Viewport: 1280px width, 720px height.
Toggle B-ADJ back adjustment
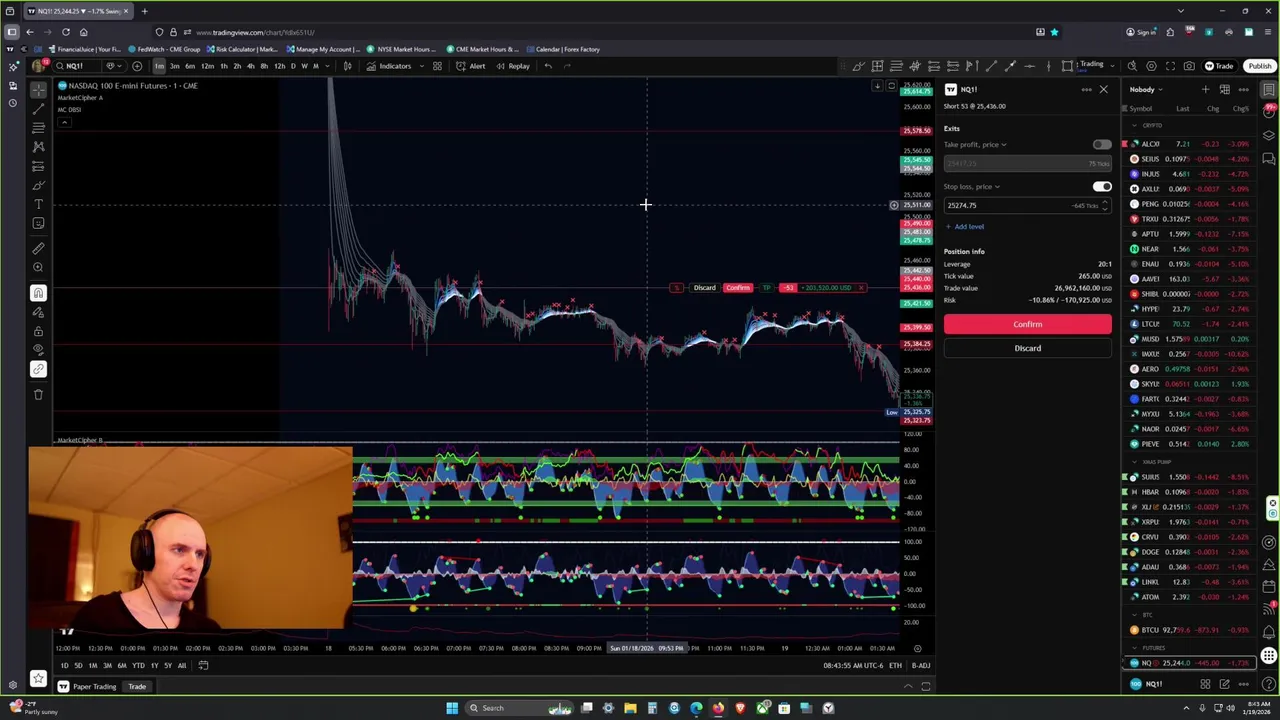[921, 666]
